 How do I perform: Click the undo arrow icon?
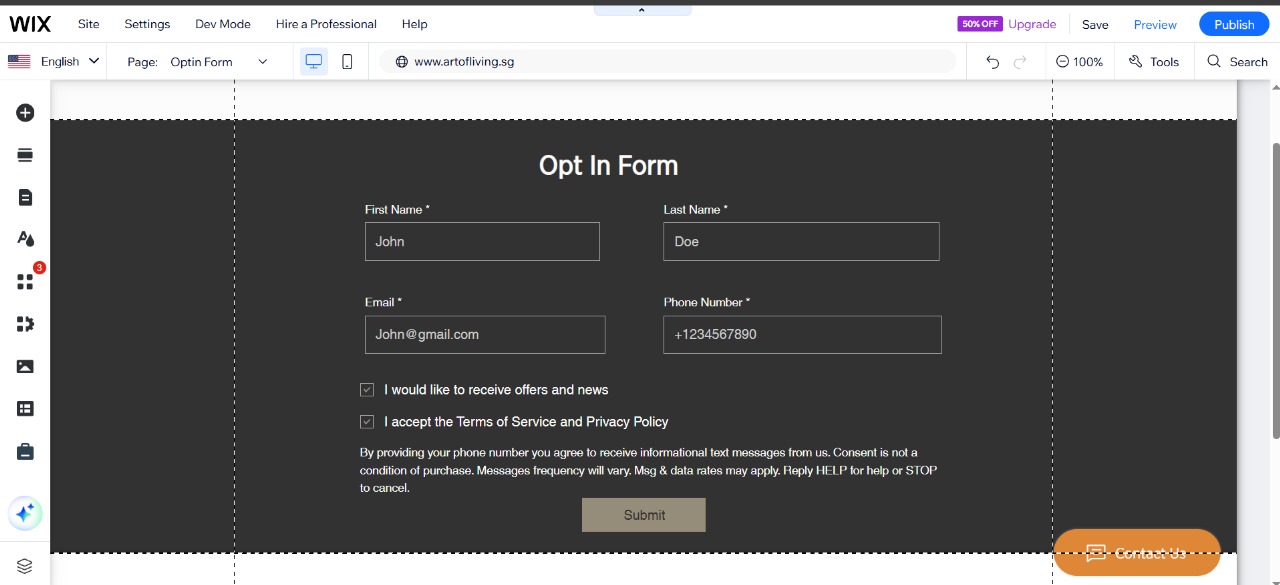click(x=992, y=62)
